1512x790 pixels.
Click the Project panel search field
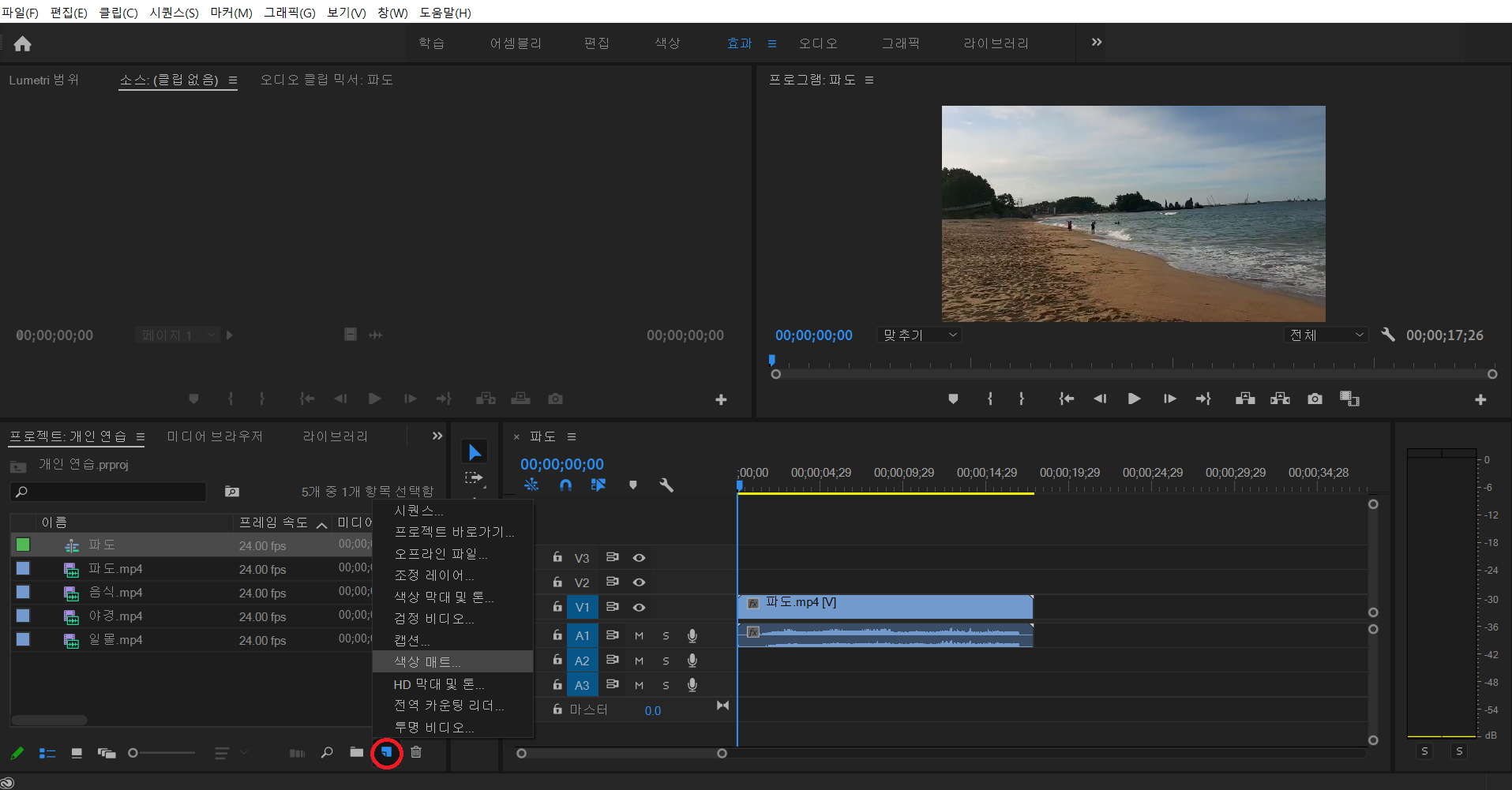(x=108, y=492)
